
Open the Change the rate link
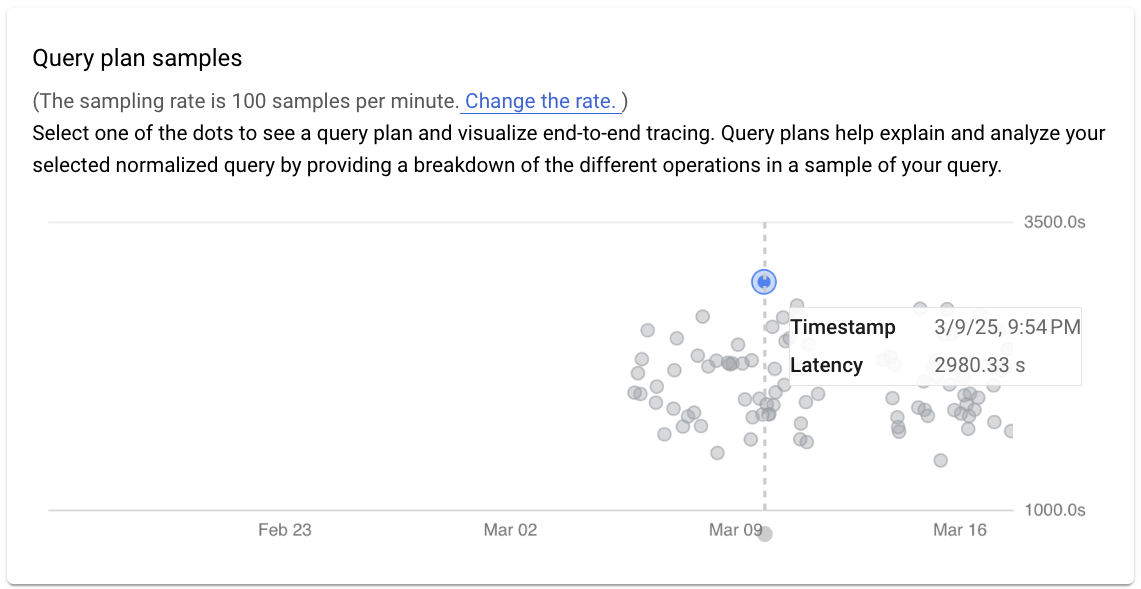(540, 101)
